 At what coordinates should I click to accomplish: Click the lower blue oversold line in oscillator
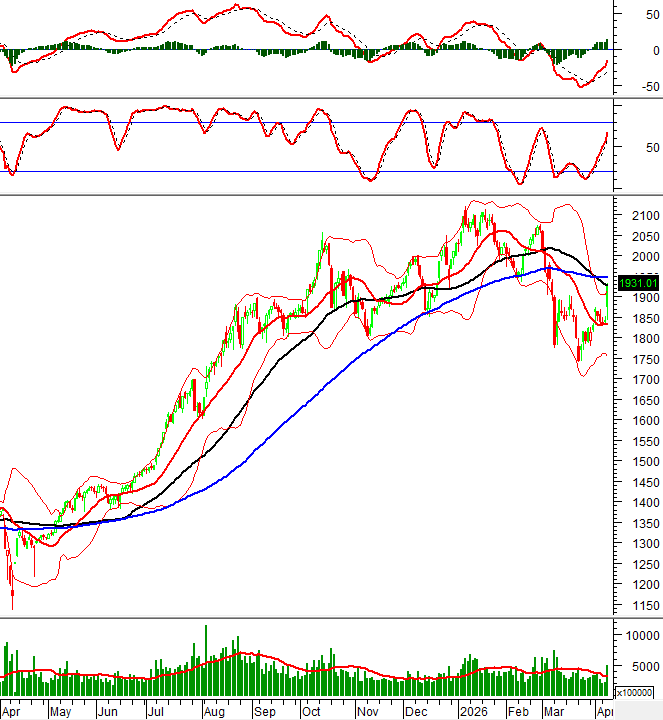[300, 171]
